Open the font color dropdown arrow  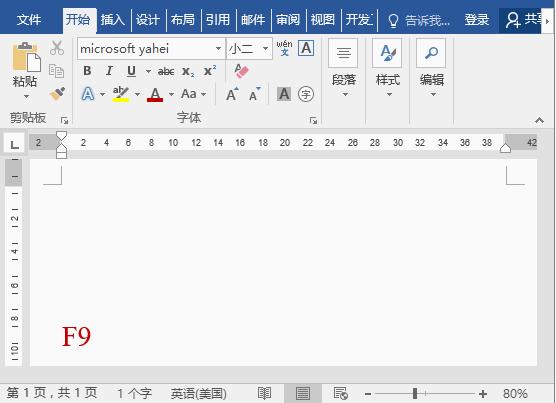(172, 94)
